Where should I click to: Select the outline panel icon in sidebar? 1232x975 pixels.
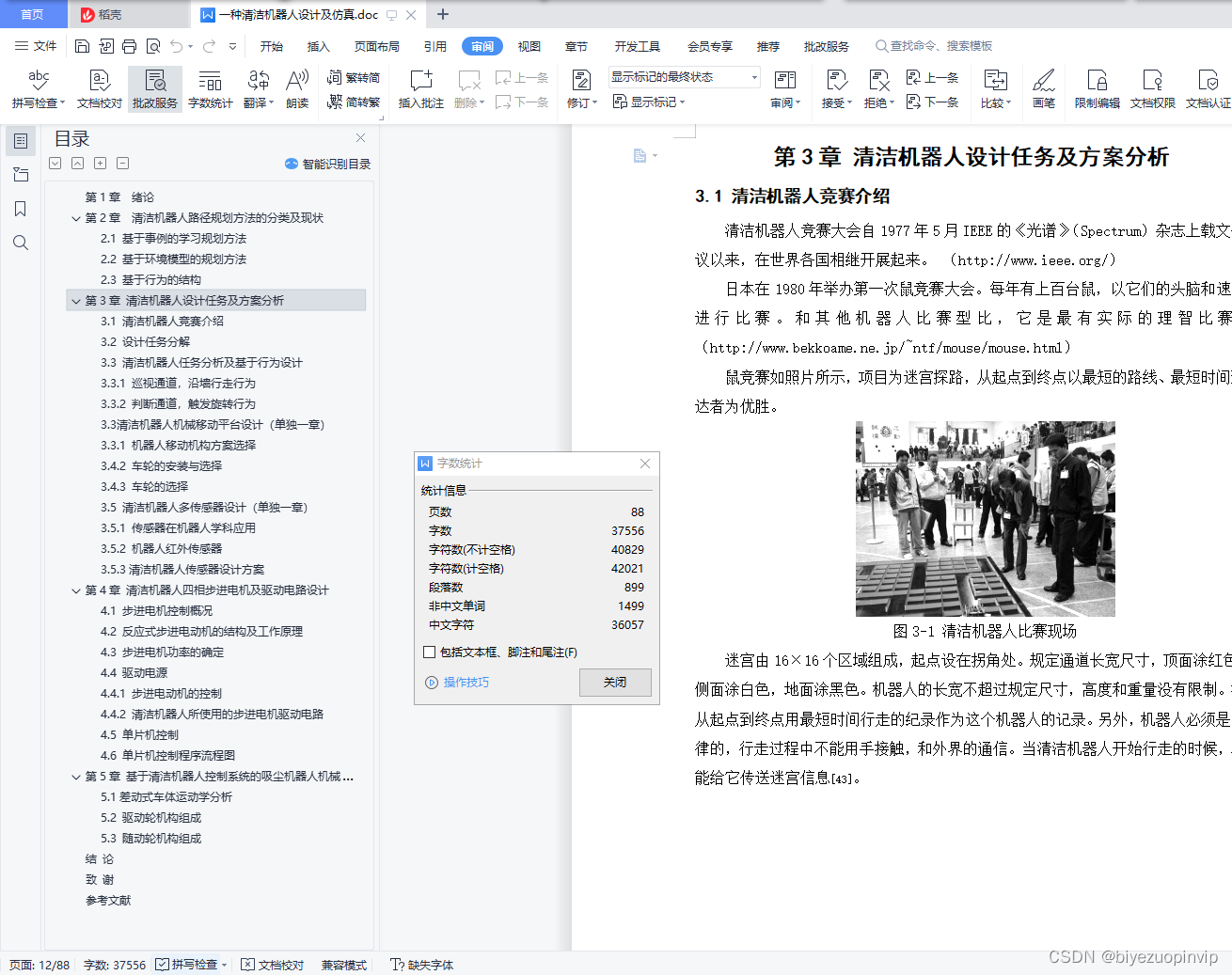point(20,141)
